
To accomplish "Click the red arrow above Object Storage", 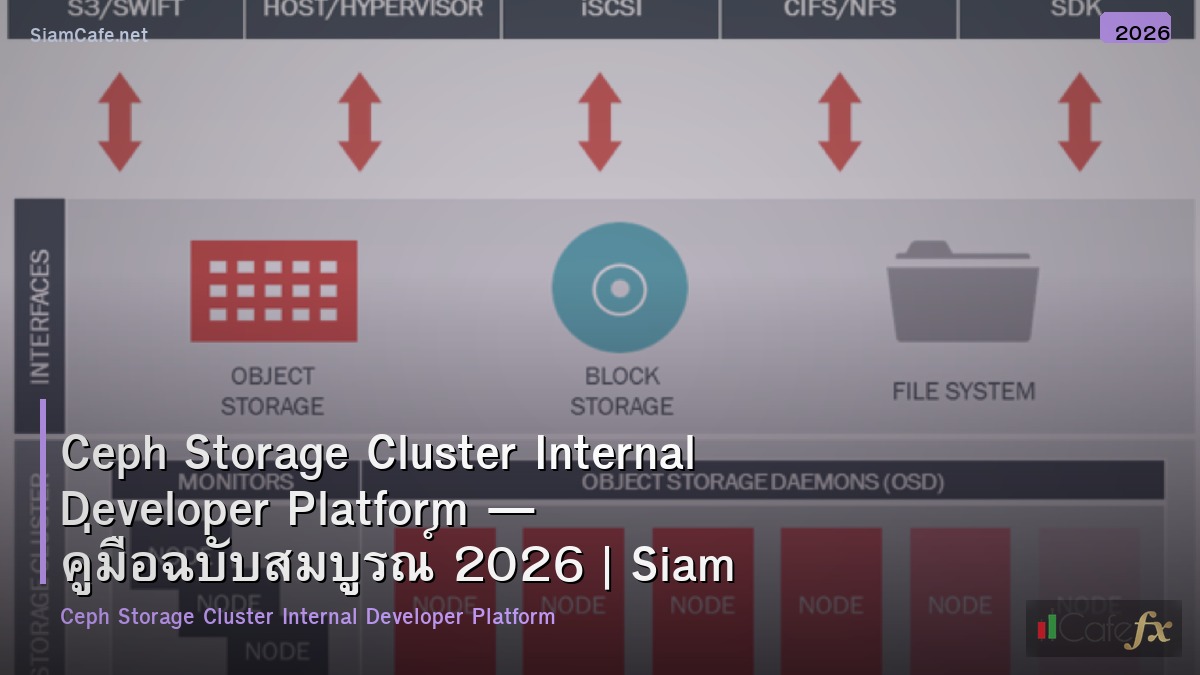I will (x=120, y=120).
